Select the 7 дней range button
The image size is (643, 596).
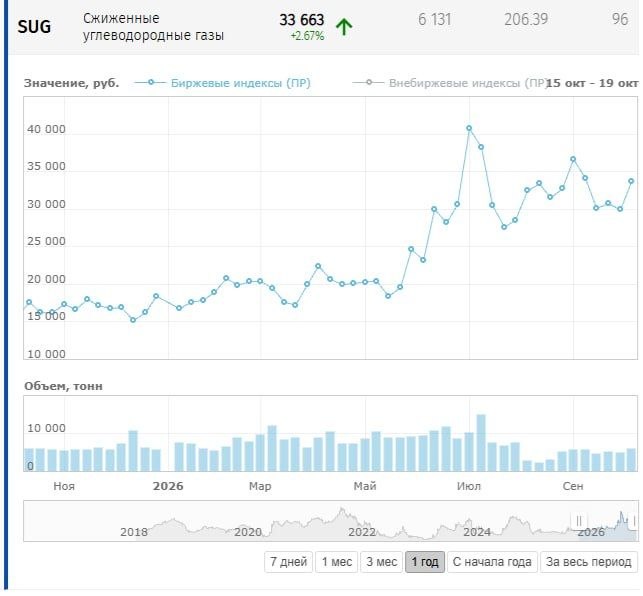288,562
